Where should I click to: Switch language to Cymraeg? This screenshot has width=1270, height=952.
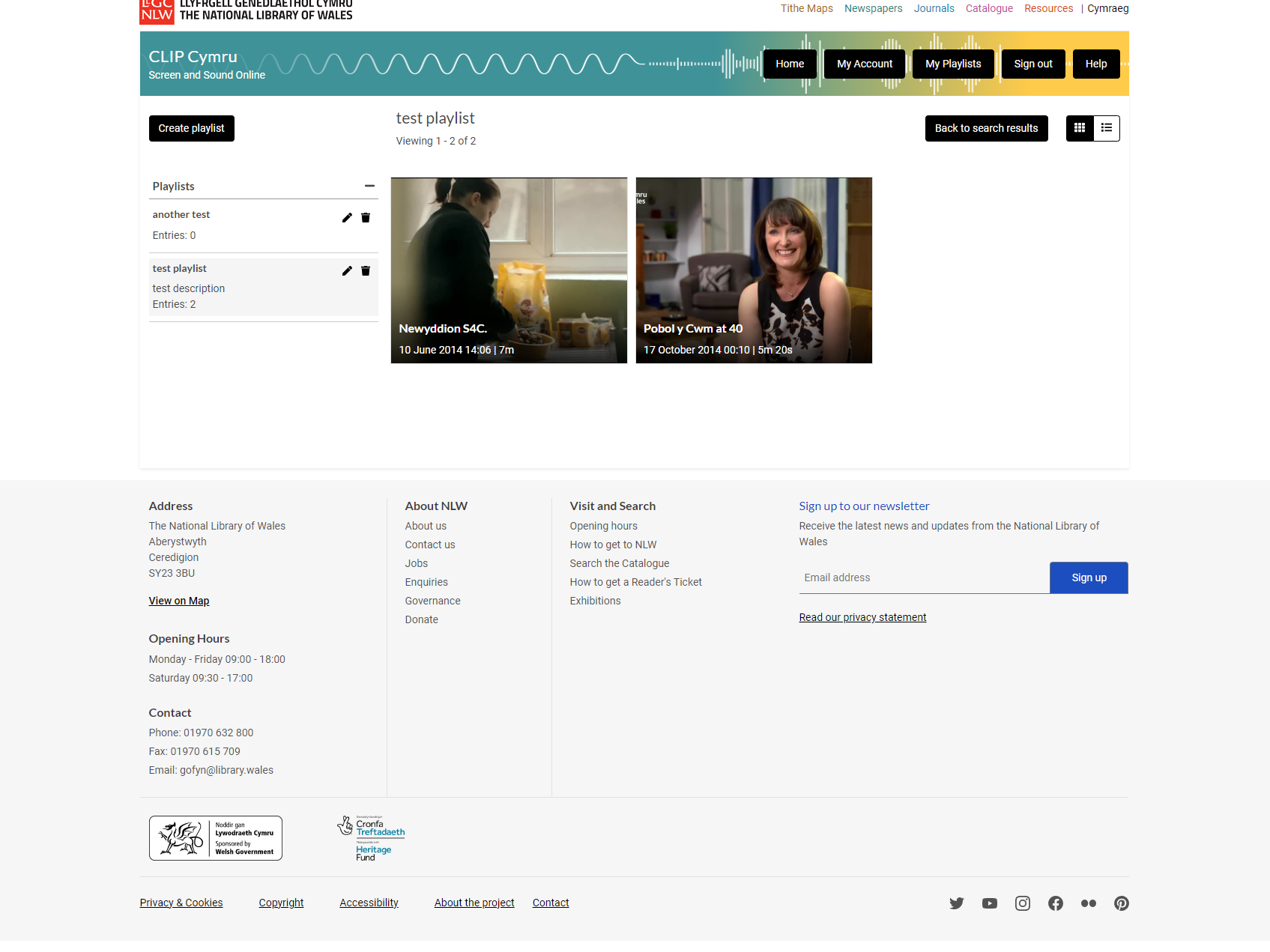pos(1108,8)
